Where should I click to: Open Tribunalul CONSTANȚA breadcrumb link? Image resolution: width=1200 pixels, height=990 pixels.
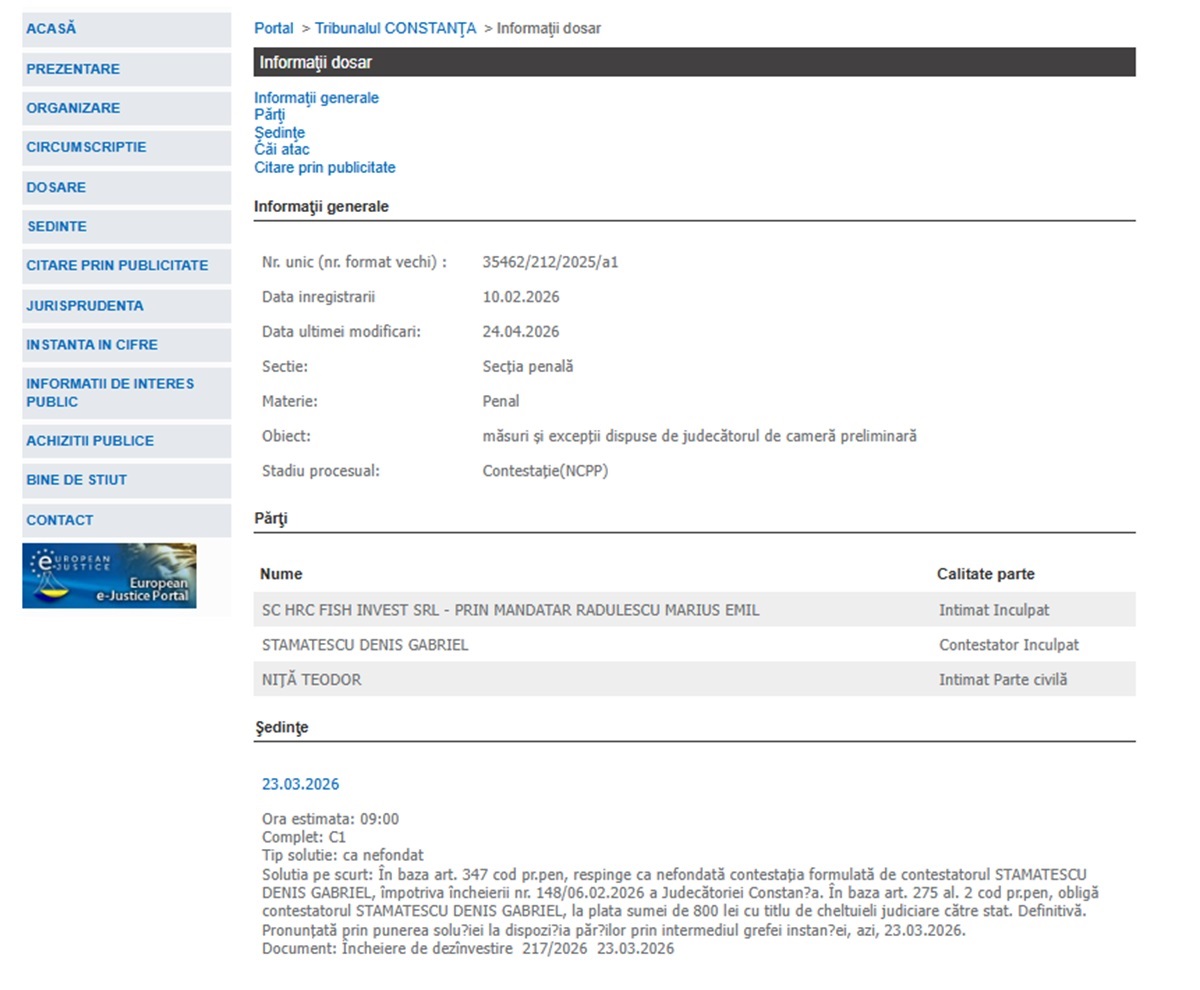pyautogui.click(x=396, y=28)
